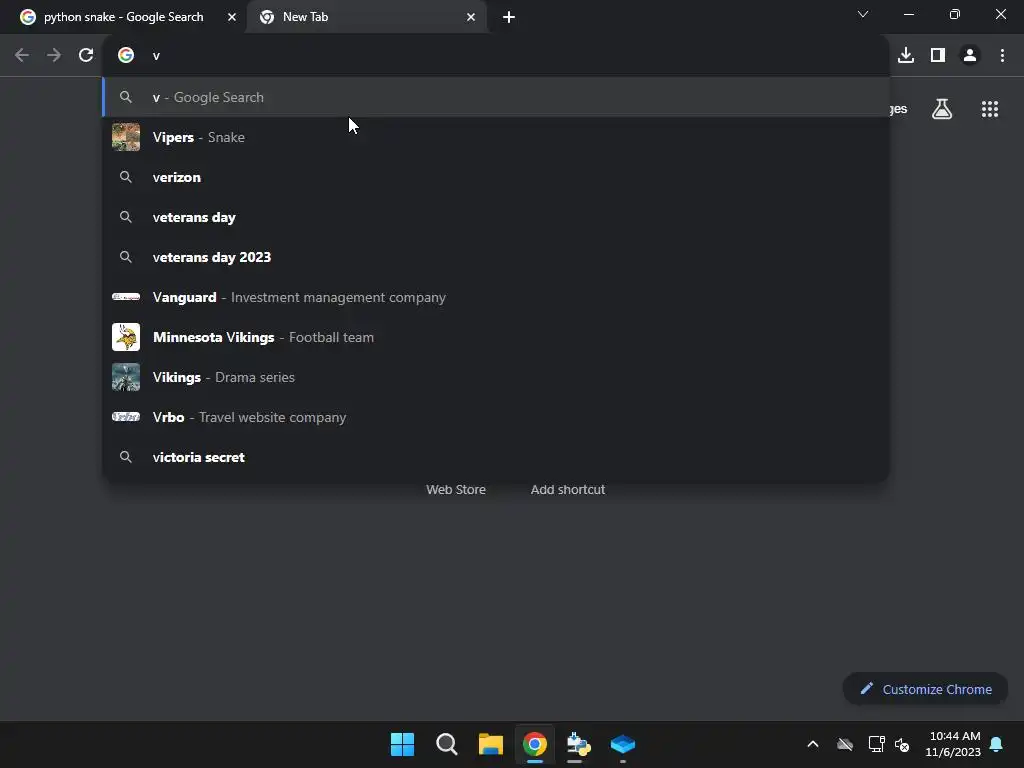
Task: Toggle the side panel icon
Action: (x=938, y=56)
